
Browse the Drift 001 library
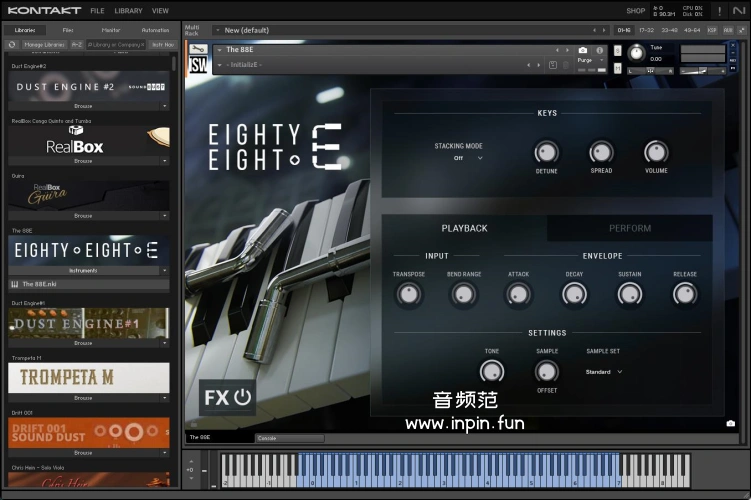(x=83, y=453)
